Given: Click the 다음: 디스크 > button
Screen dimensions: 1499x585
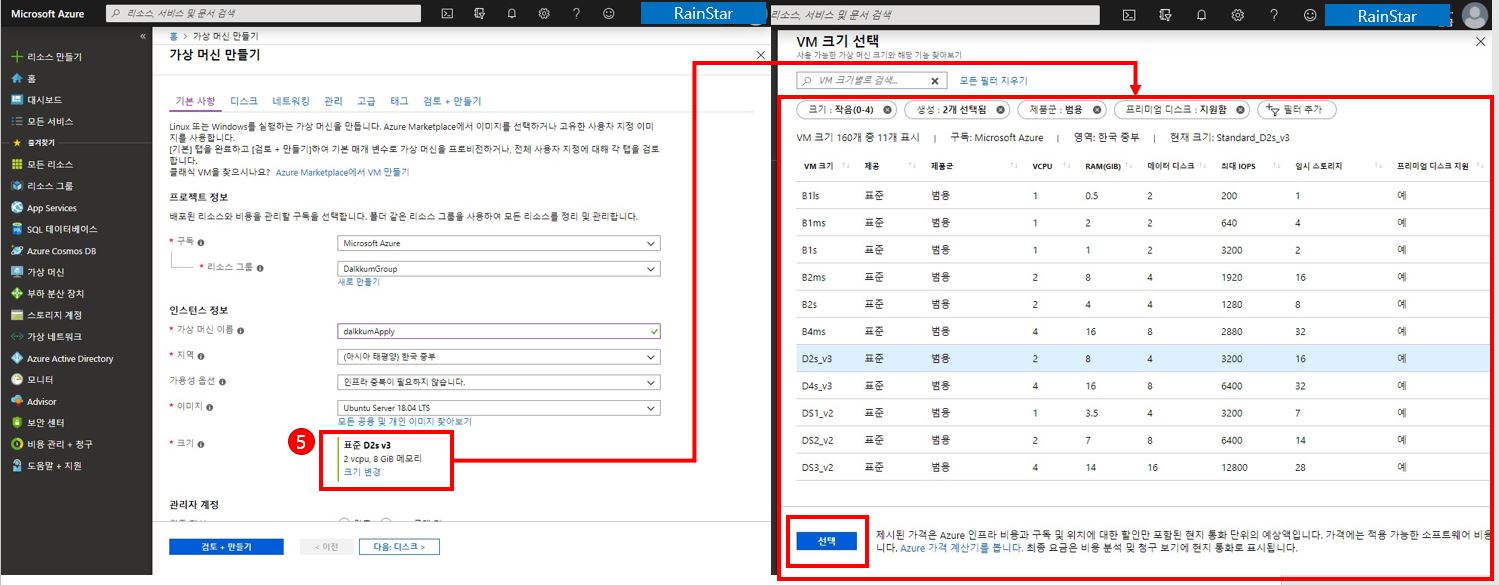Looking at the screenshot, I should coord(399,547).
